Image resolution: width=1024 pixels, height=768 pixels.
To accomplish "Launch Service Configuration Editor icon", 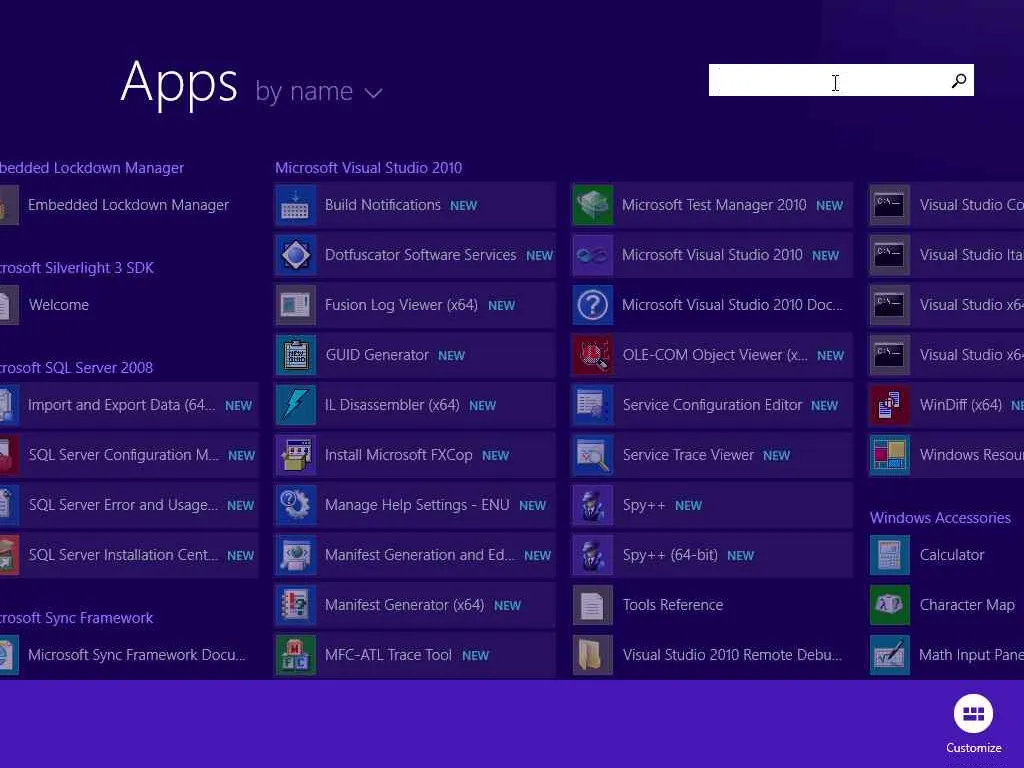I will coord(593,405).
